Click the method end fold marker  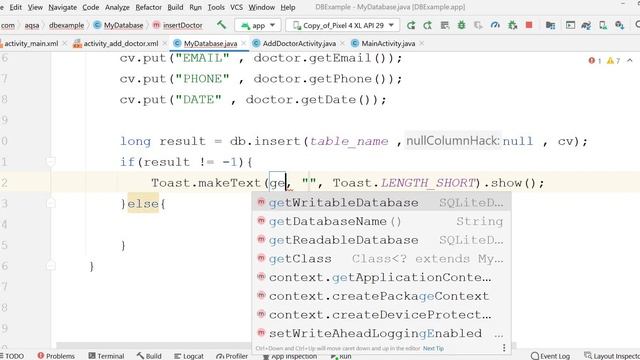[51, 266]
